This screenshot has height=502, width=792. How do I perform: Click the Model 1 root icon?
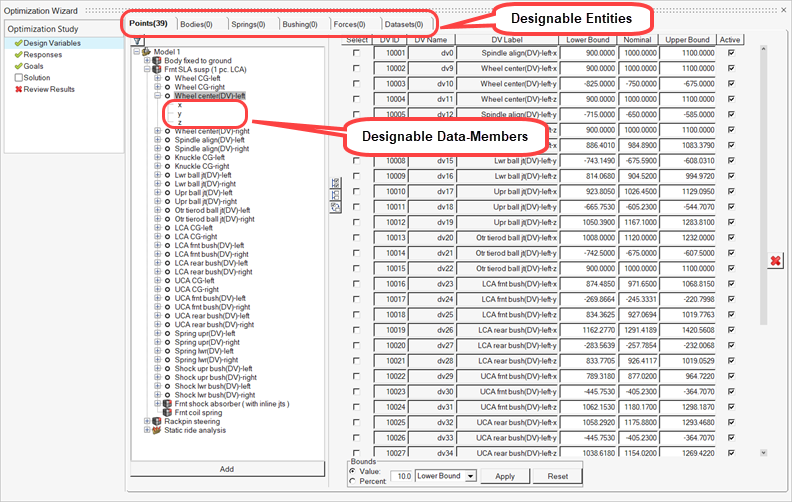point(146,51)
